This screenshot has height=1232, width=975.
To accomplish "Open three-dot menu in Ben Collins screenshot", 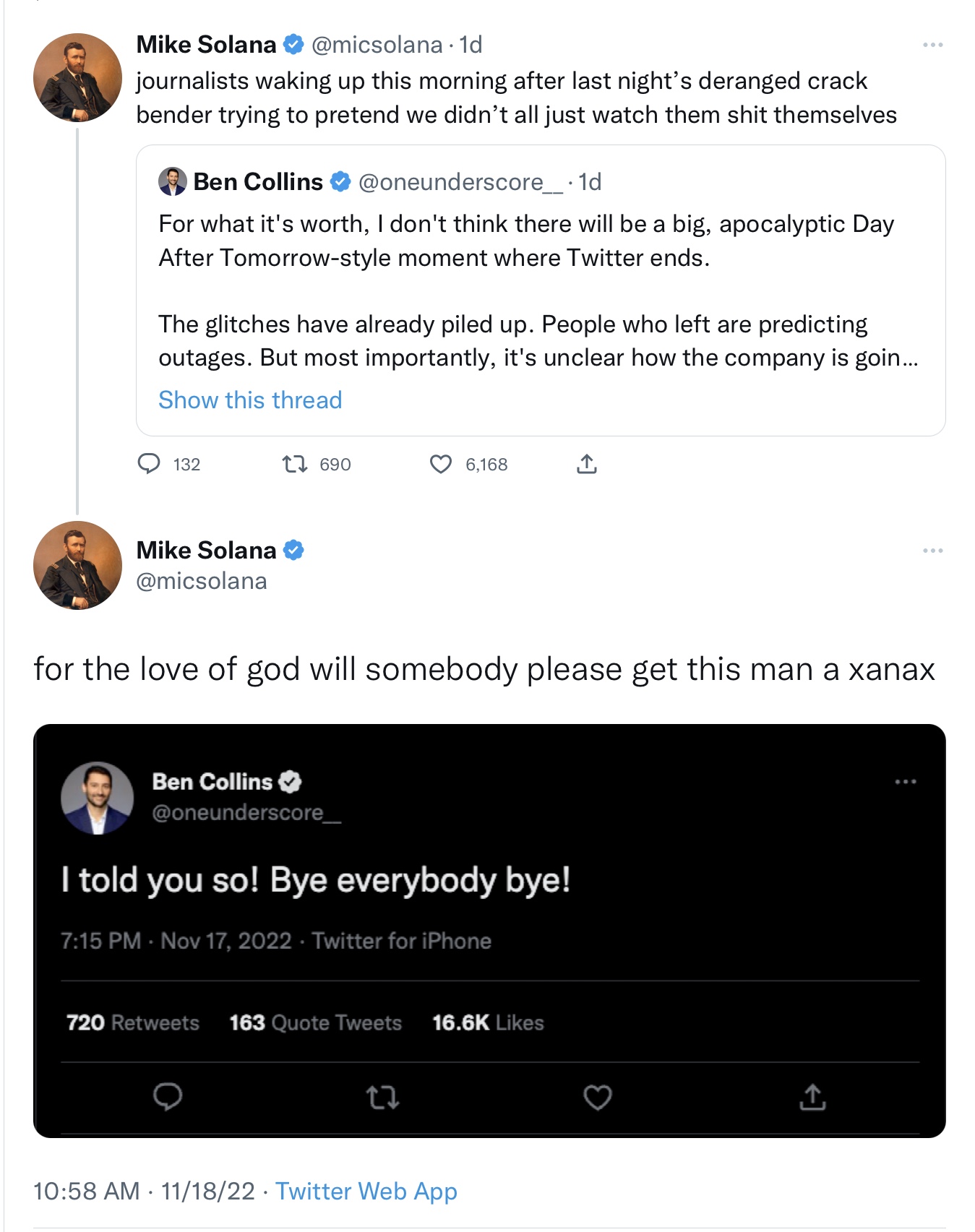I will tap(905, 782).
